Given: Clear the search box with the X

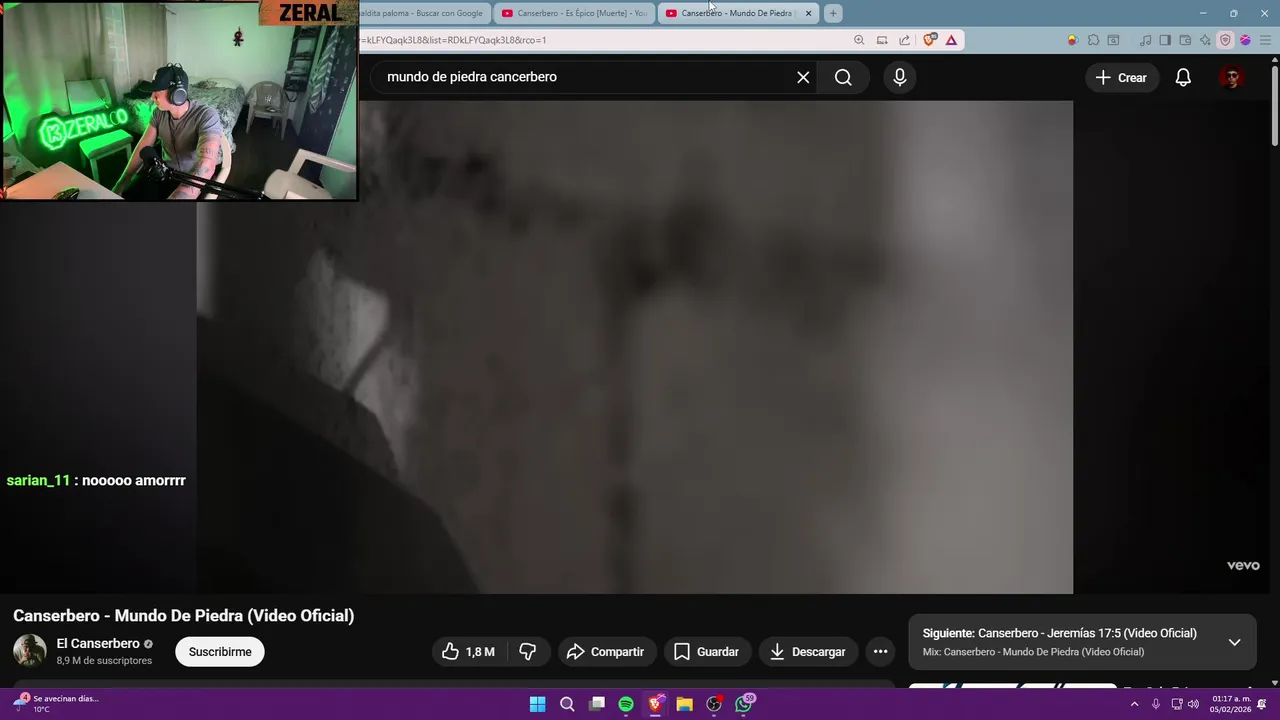Looking at the screenshot, I should click(x=803, y=77).
